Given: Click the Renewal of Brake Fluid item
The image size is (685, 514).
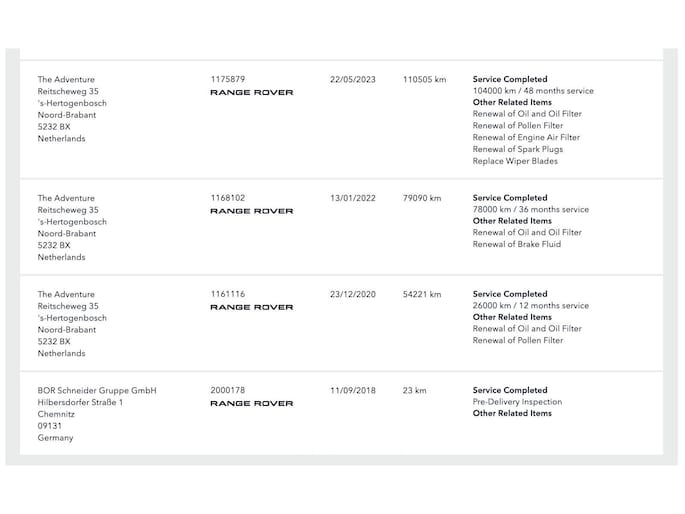Looking at the screenshot, I should pyautogui.click(x=517, y=244).
